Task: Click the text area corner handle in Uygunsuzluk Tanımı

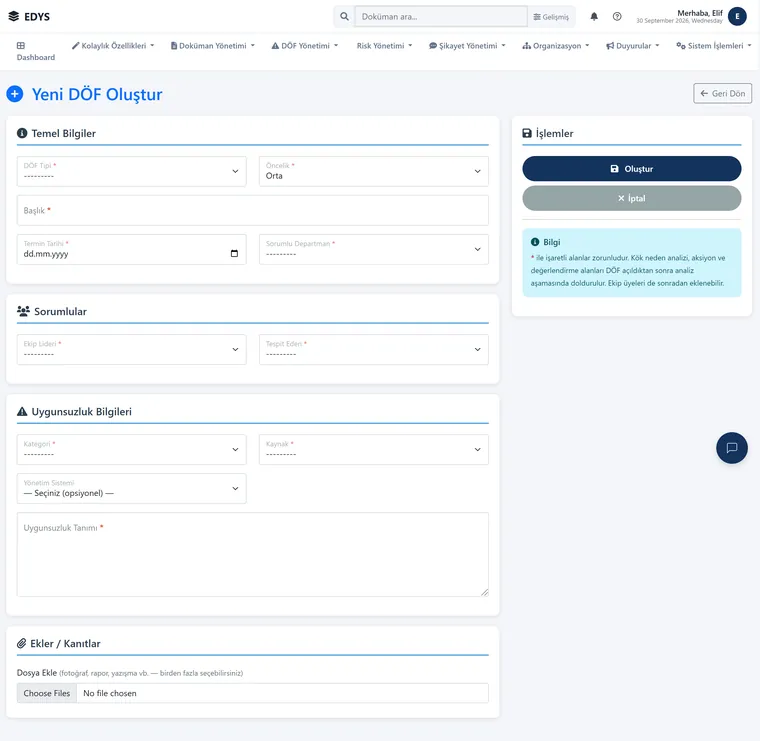Action: [x=485, y=592]
